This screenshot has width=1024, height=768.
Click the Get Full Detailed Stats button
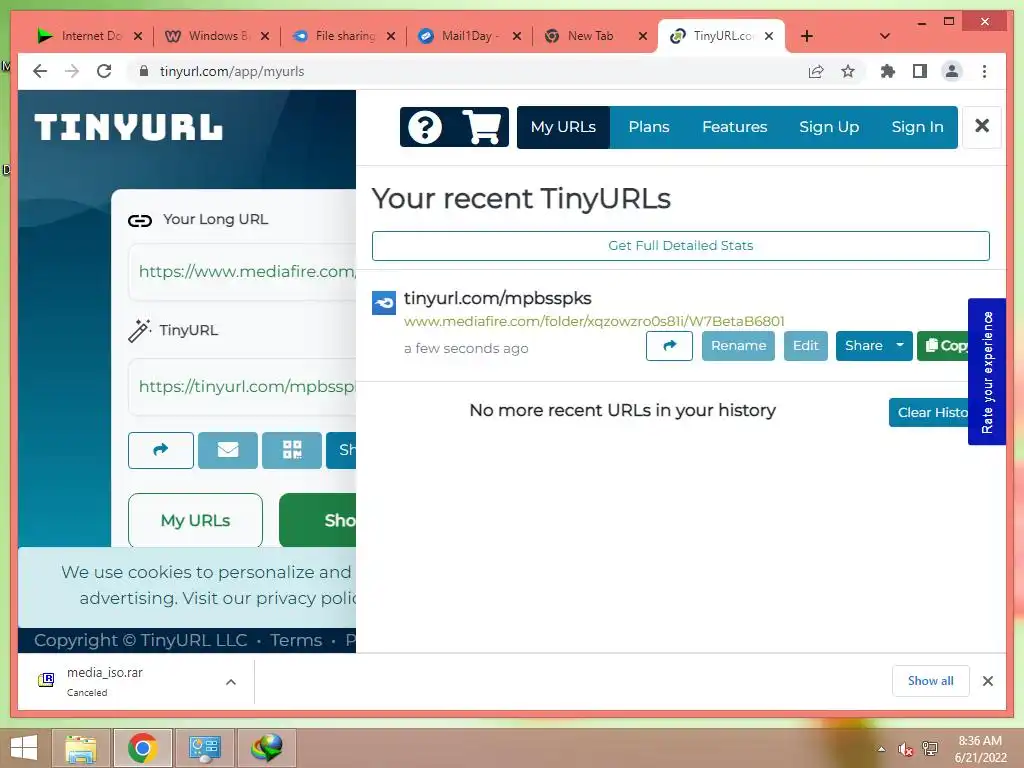point(680,246)
